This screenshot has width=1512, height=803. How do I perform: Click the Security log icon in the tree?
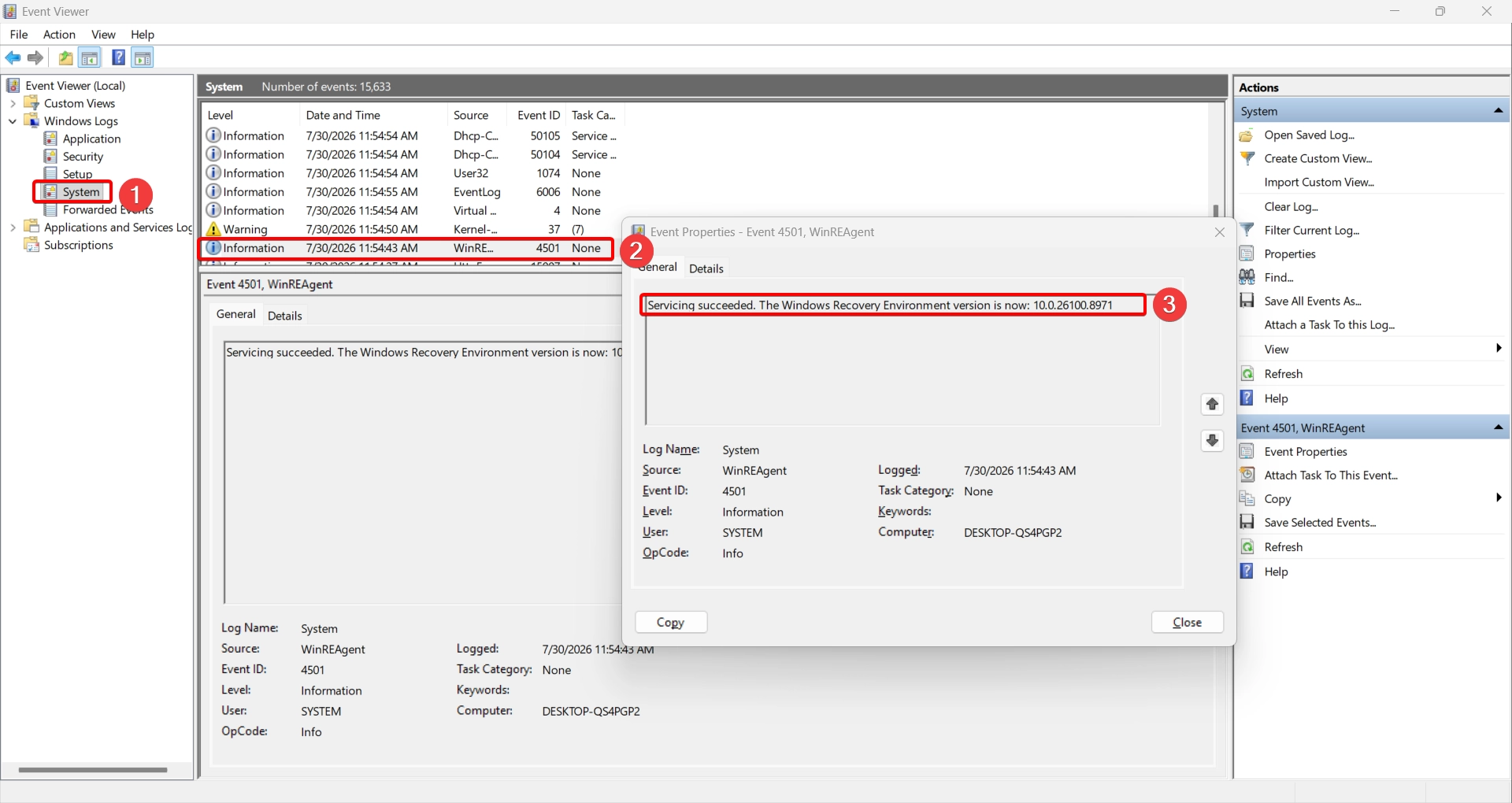click(50, 156)
